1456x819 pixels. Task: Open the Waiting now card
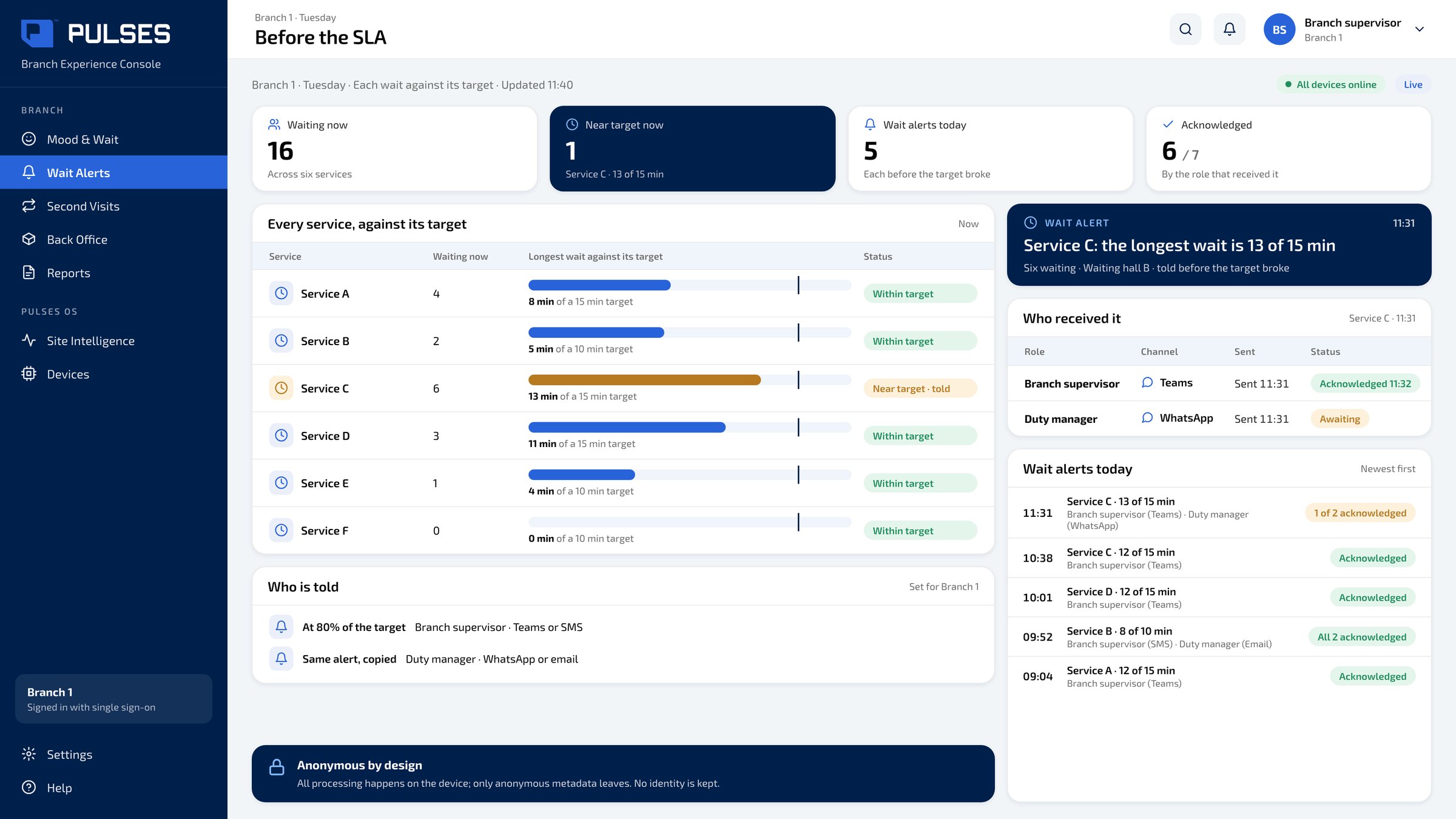coord(394,149)
